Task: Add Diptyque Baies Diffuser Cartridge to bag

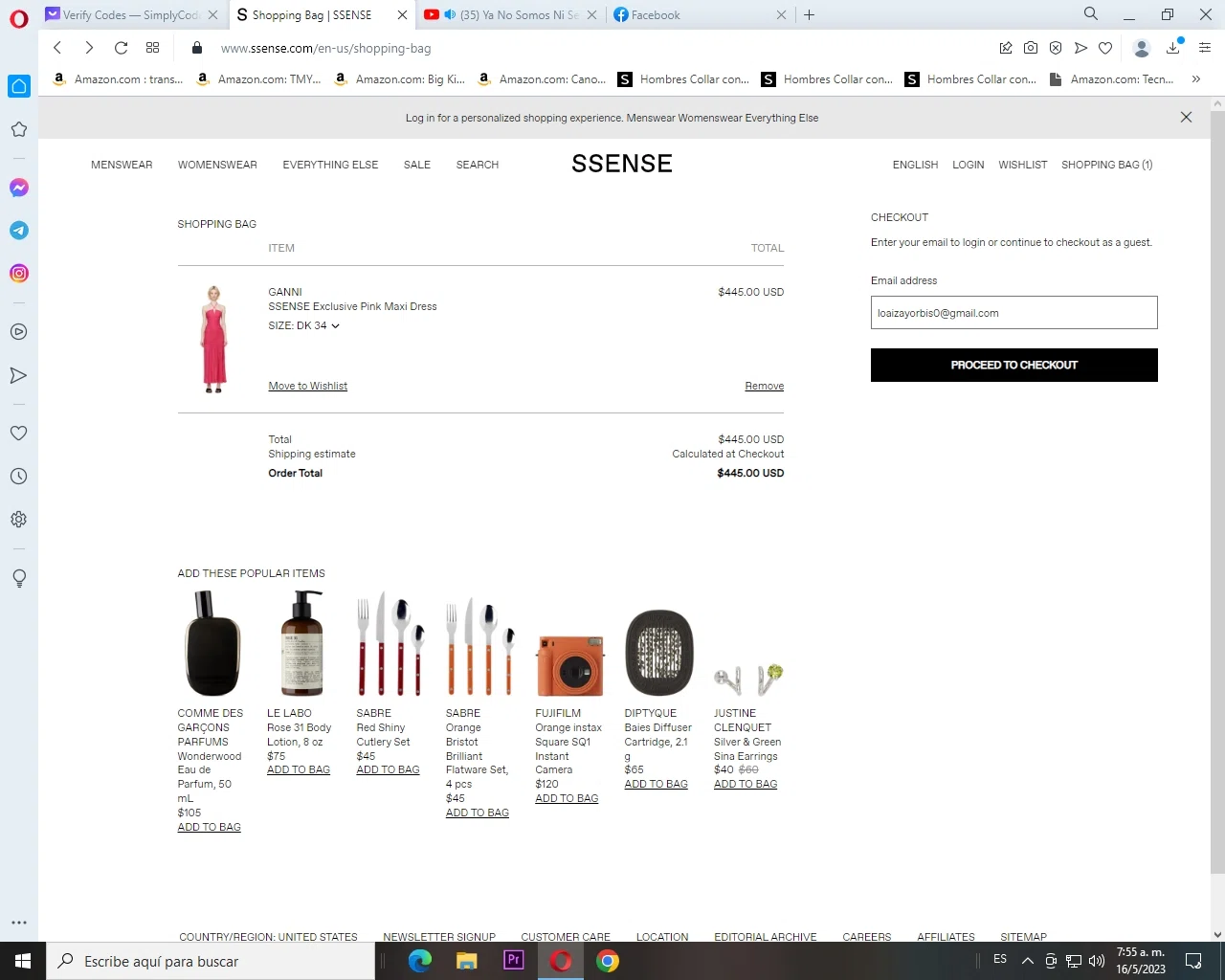Action: click(x=657, y=784)
